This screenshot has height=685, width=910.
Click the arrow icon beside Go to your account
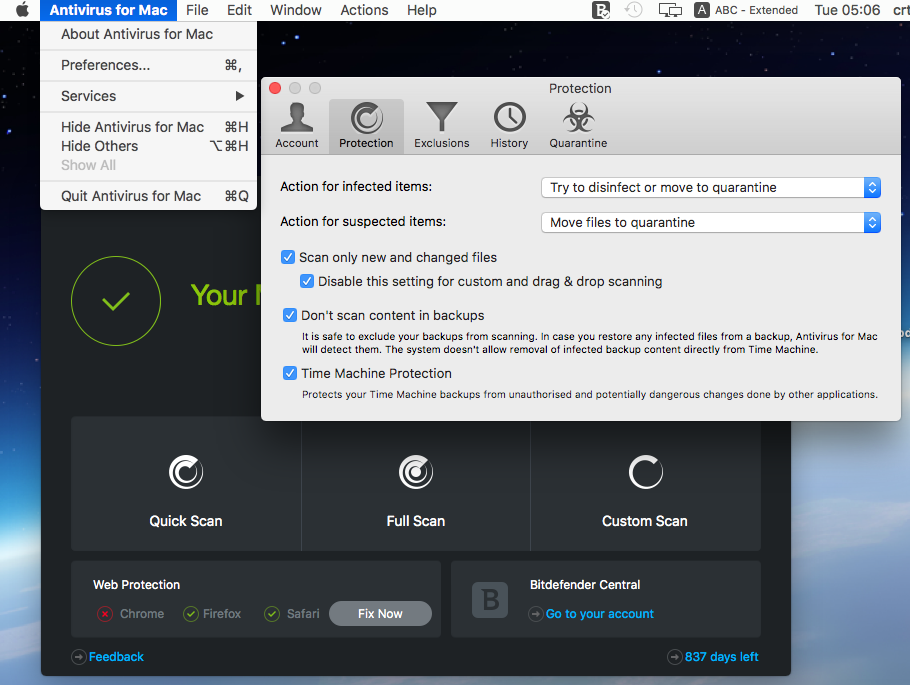(536, 614)
